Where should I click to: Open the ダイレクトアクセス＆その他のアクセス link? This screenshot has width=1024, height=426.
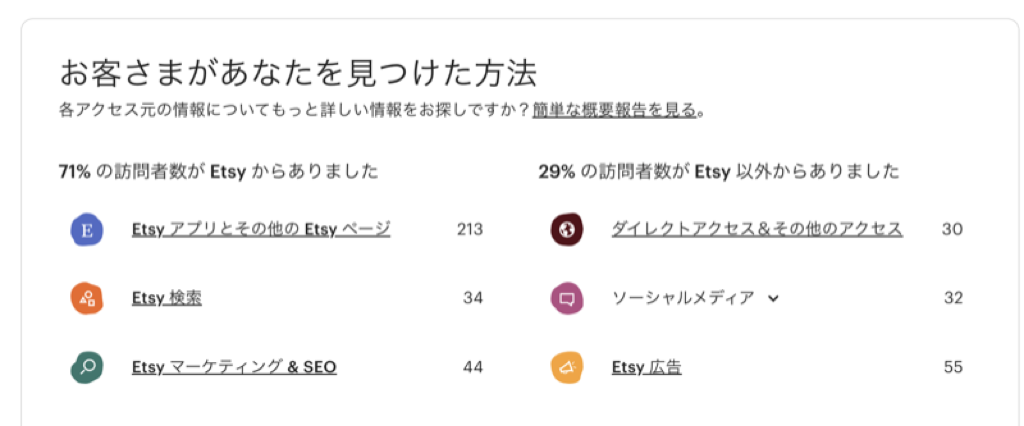[x=757, y=229]
